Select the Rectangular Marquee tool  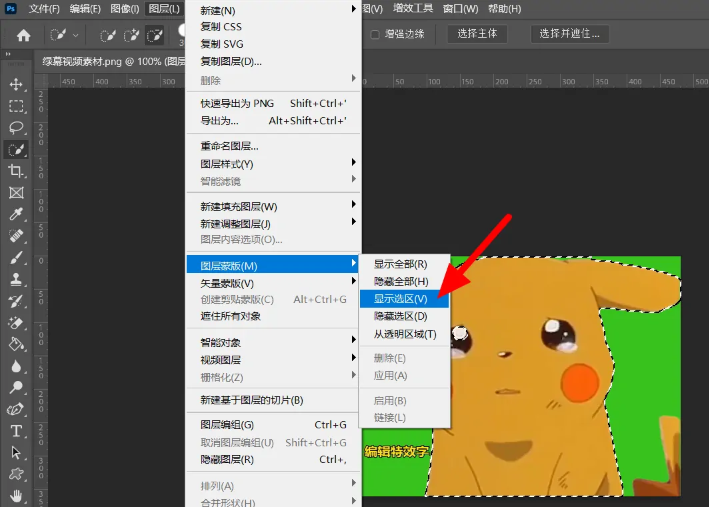(x=16, y=106)
